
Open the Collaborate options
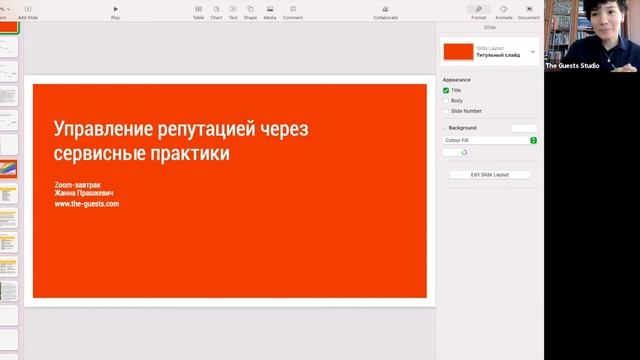[385, 9]
